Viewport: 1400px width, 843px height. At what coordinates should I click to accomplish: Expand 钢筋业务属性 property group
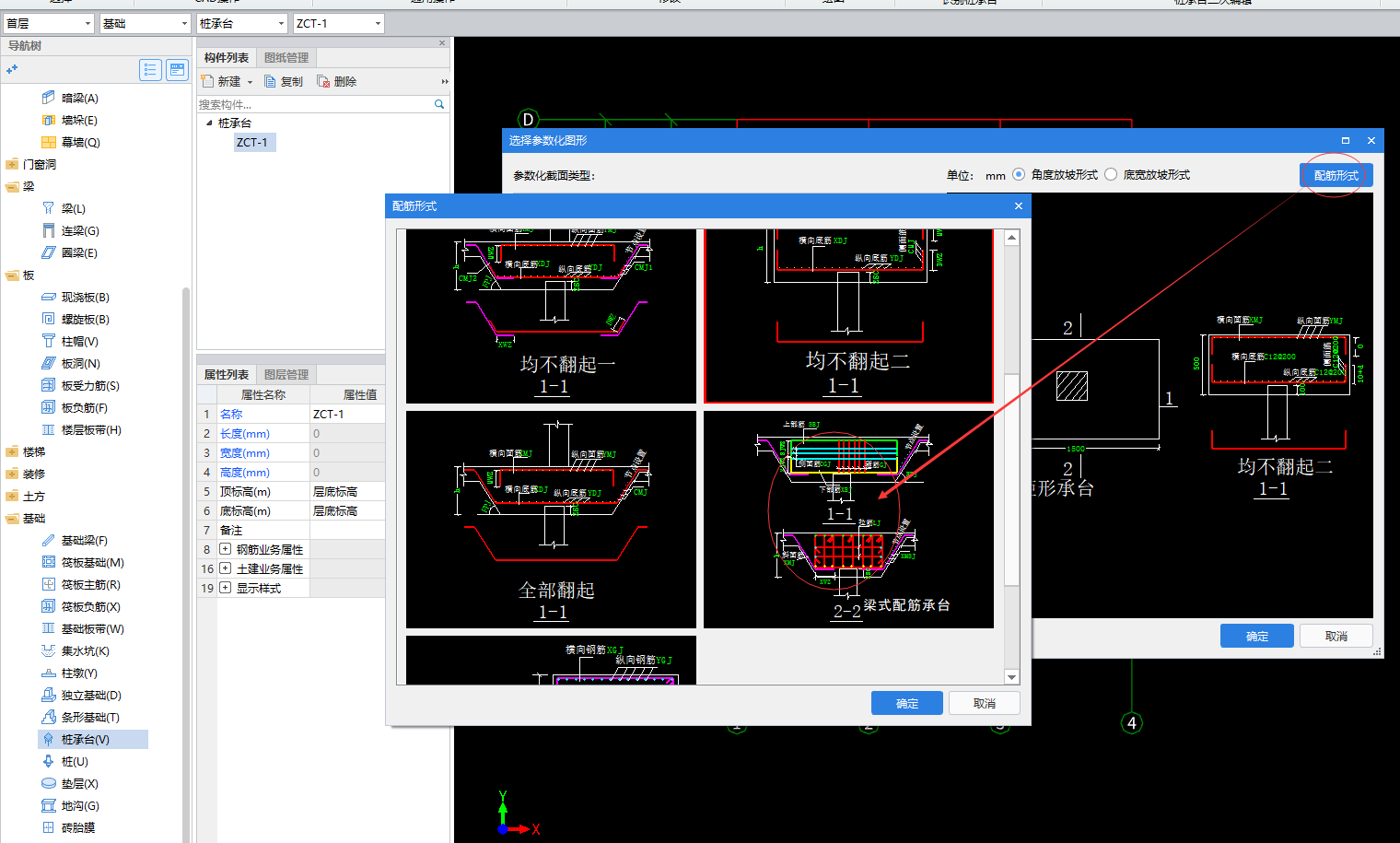click(225, 549)
